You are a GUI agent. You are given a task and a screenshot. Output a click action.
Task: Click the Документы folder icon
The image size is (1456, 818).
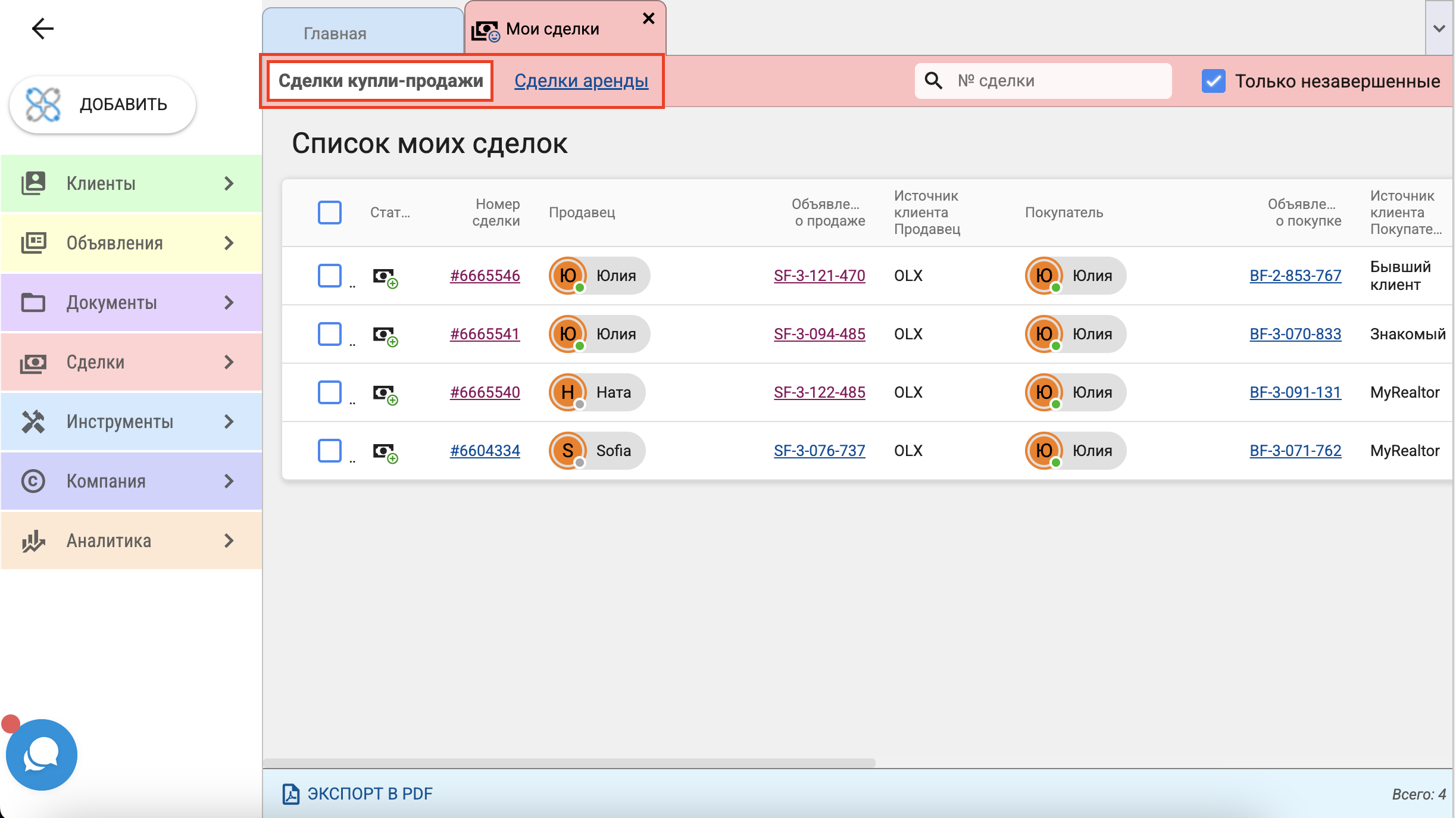point(33,302)
